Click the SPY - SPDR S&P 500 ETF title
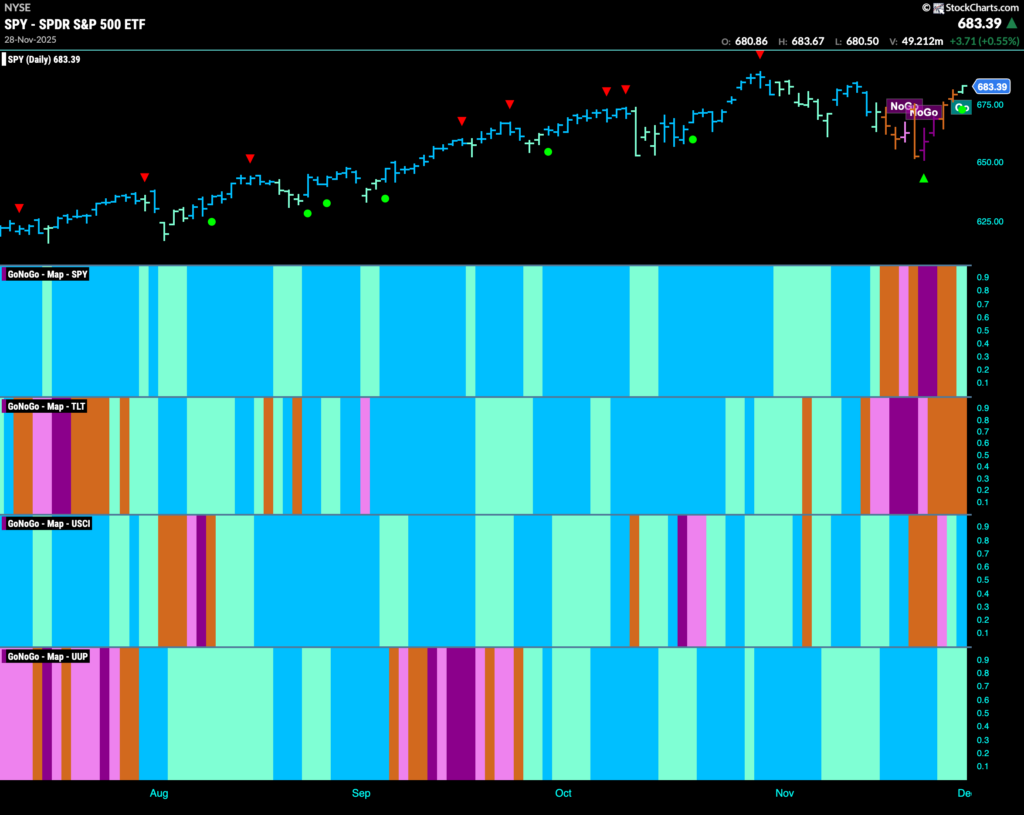1024x815 pixels. [75, 24]
